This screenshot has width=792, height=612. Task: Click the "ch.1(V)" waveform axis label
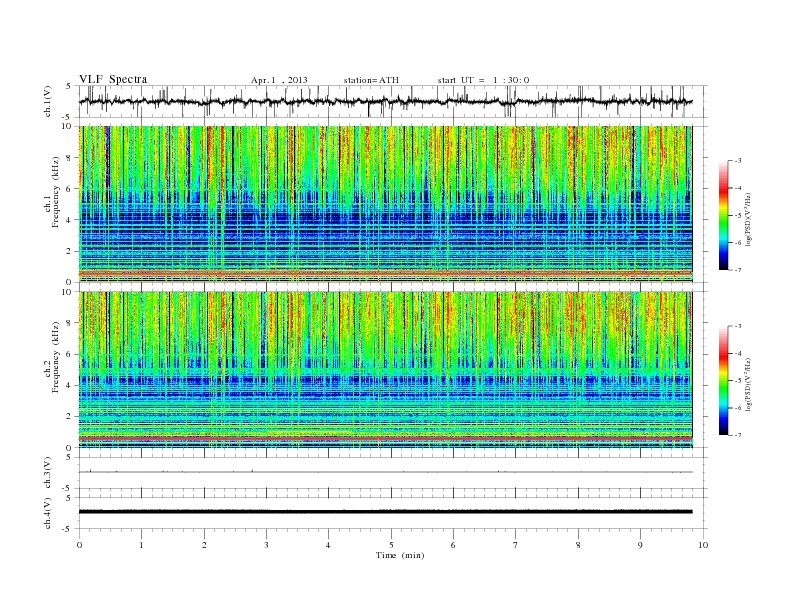tap(48, 101)
